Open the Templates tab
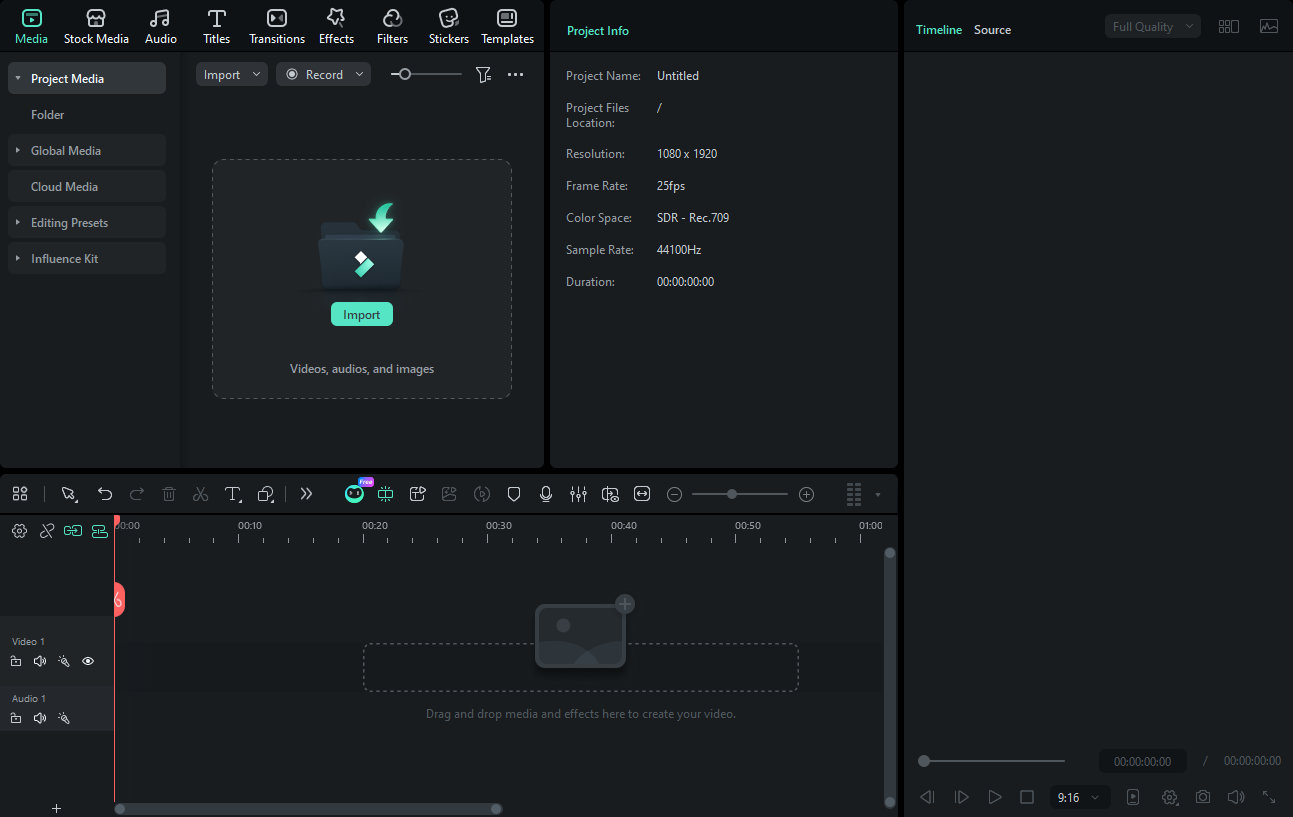The width and height of the screenshot is (1293, 817). click(x=507, y=25)
